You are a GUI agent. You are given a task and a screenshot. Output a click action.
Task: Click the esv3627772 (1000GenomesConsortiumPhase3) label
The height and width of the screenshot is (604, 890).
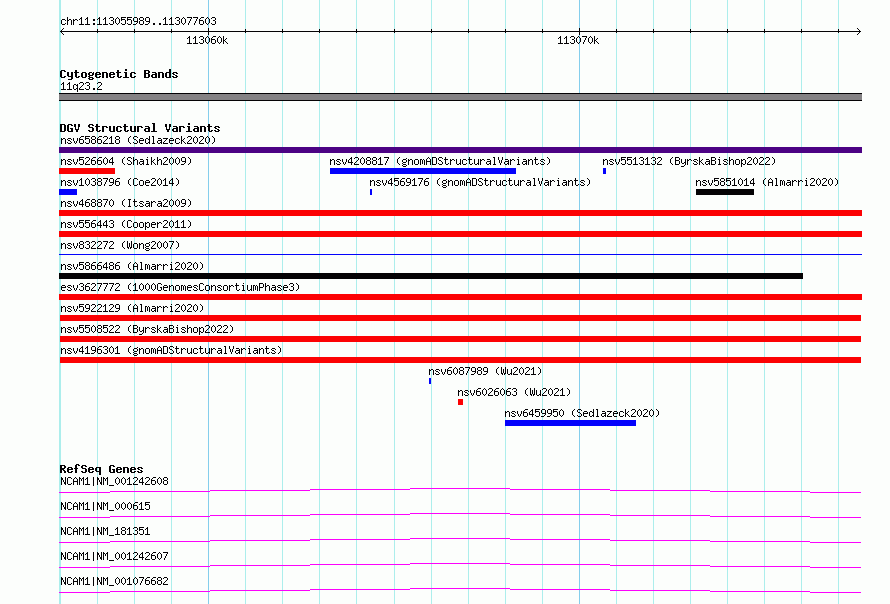point(180,287)
